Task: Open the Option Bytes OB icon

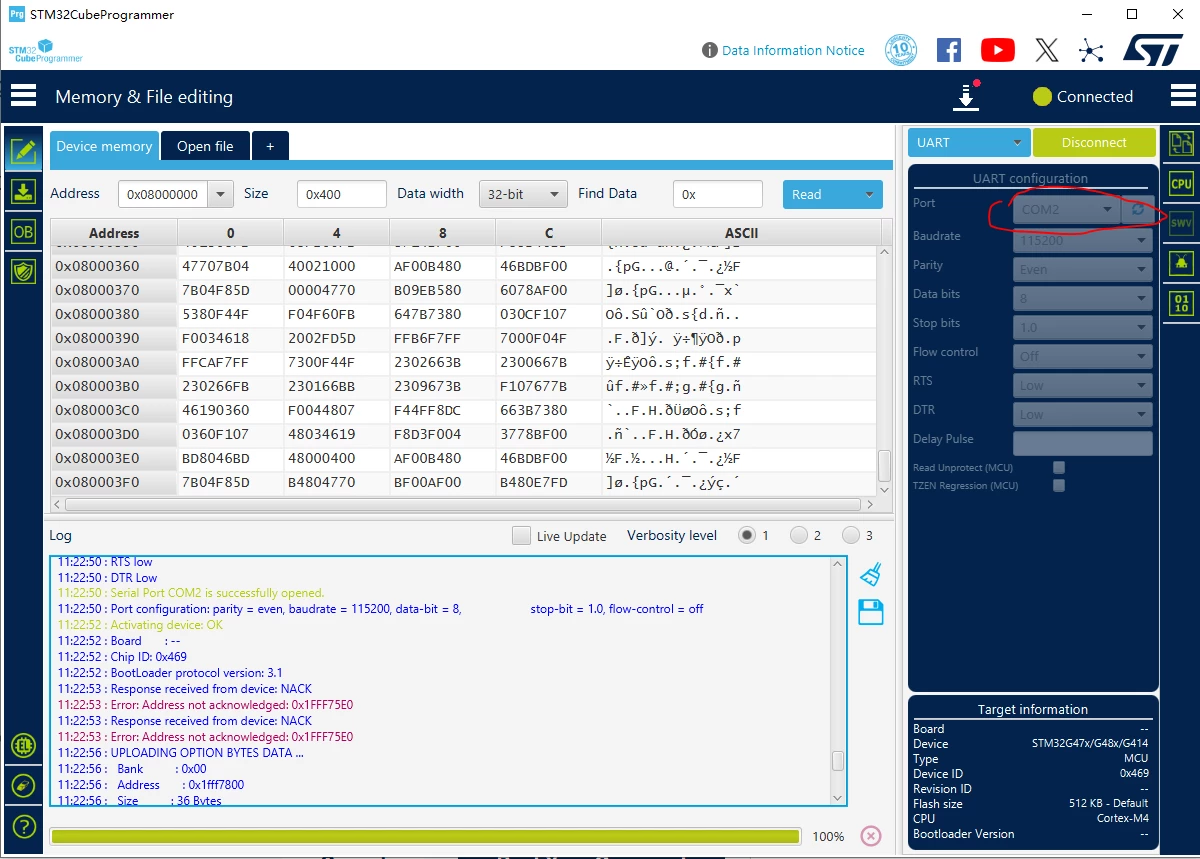Action: [x=23, y=231]
